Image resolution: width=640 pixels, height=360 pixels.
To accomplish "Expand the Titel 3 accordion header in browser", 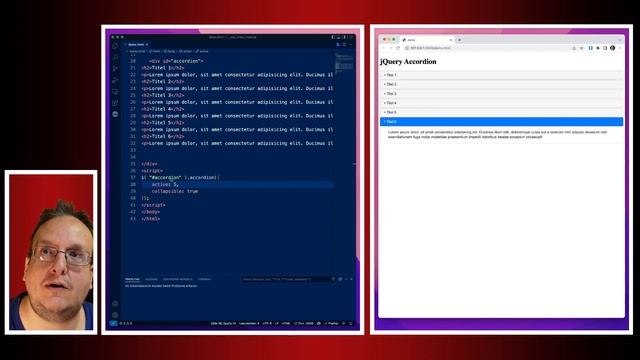I will (x=501, y=94).
